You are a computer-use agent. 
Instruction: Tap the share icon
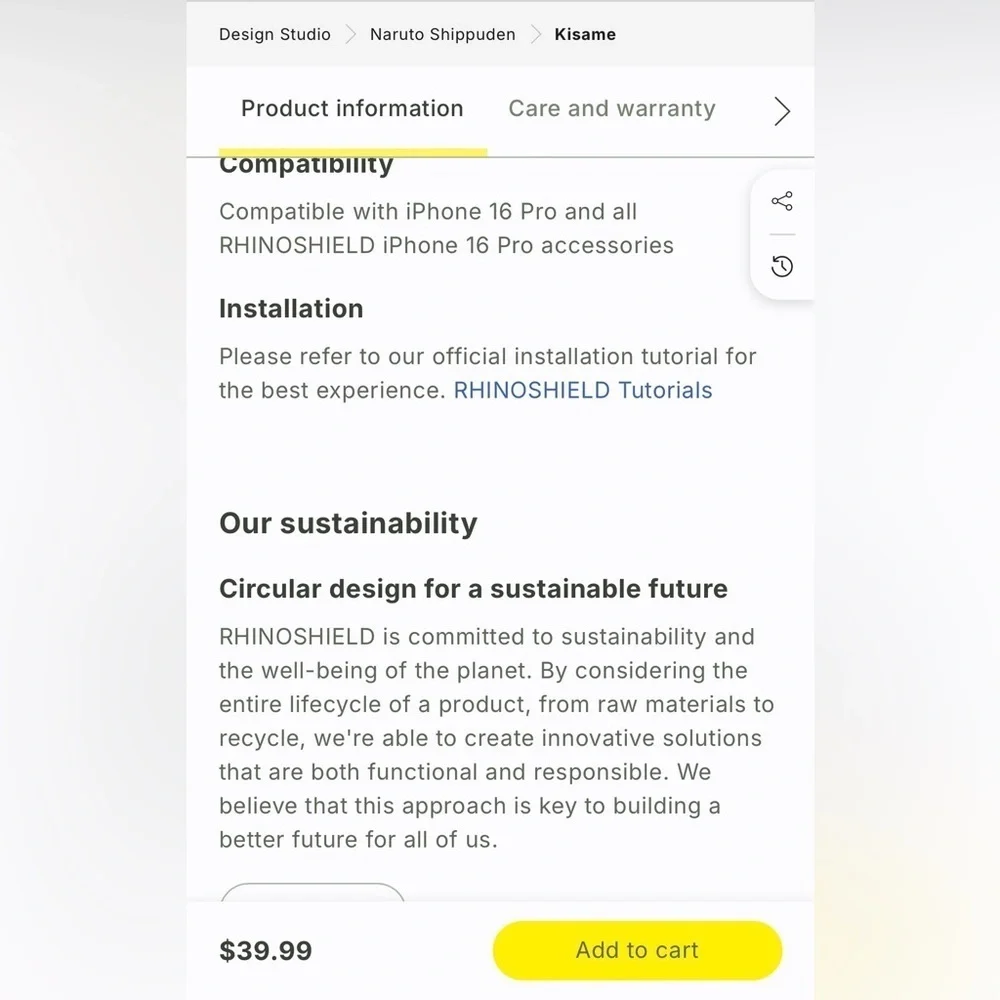[782, 202]
